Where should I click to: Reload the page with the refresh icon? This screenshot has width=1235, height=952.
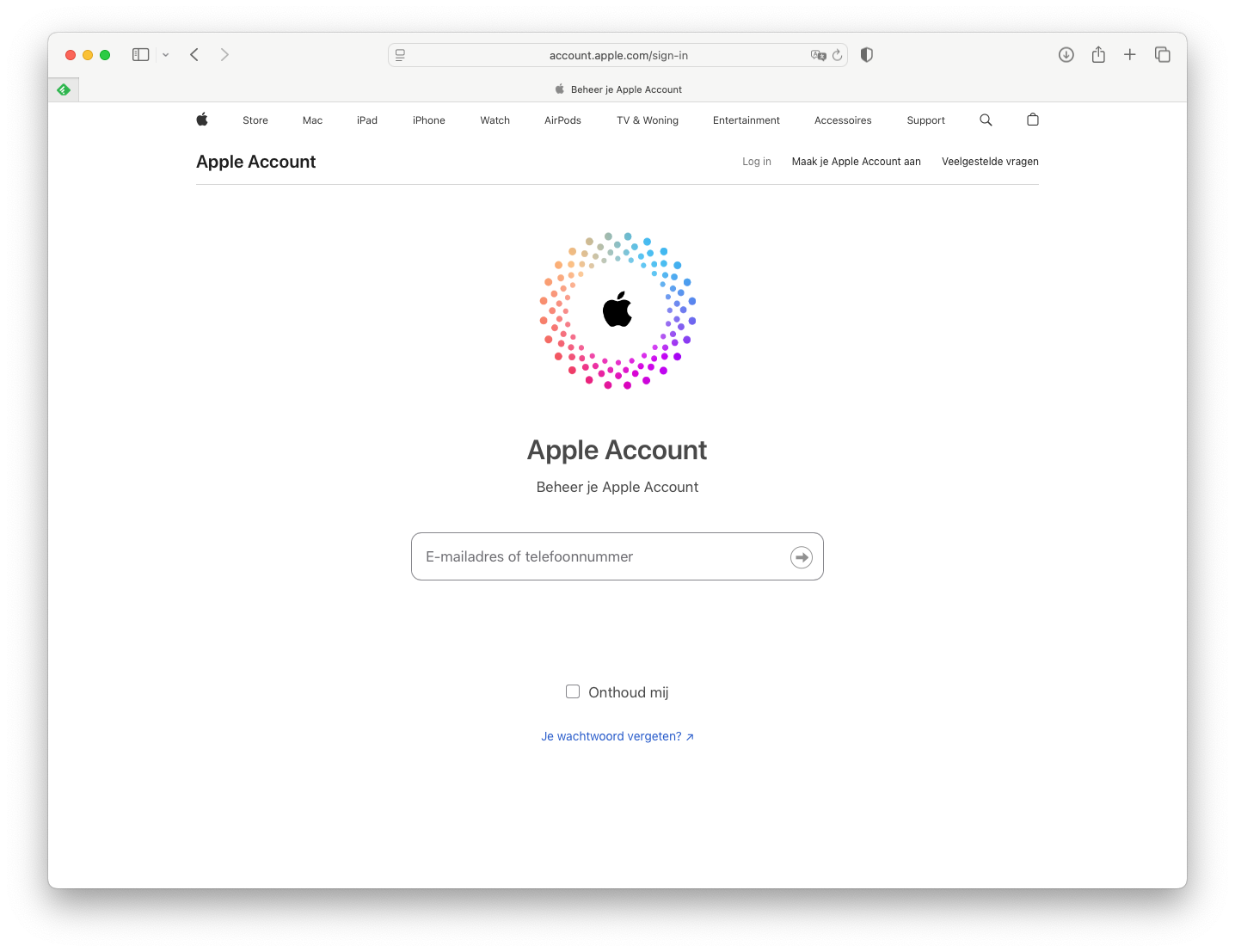click(x=837, y=55)
